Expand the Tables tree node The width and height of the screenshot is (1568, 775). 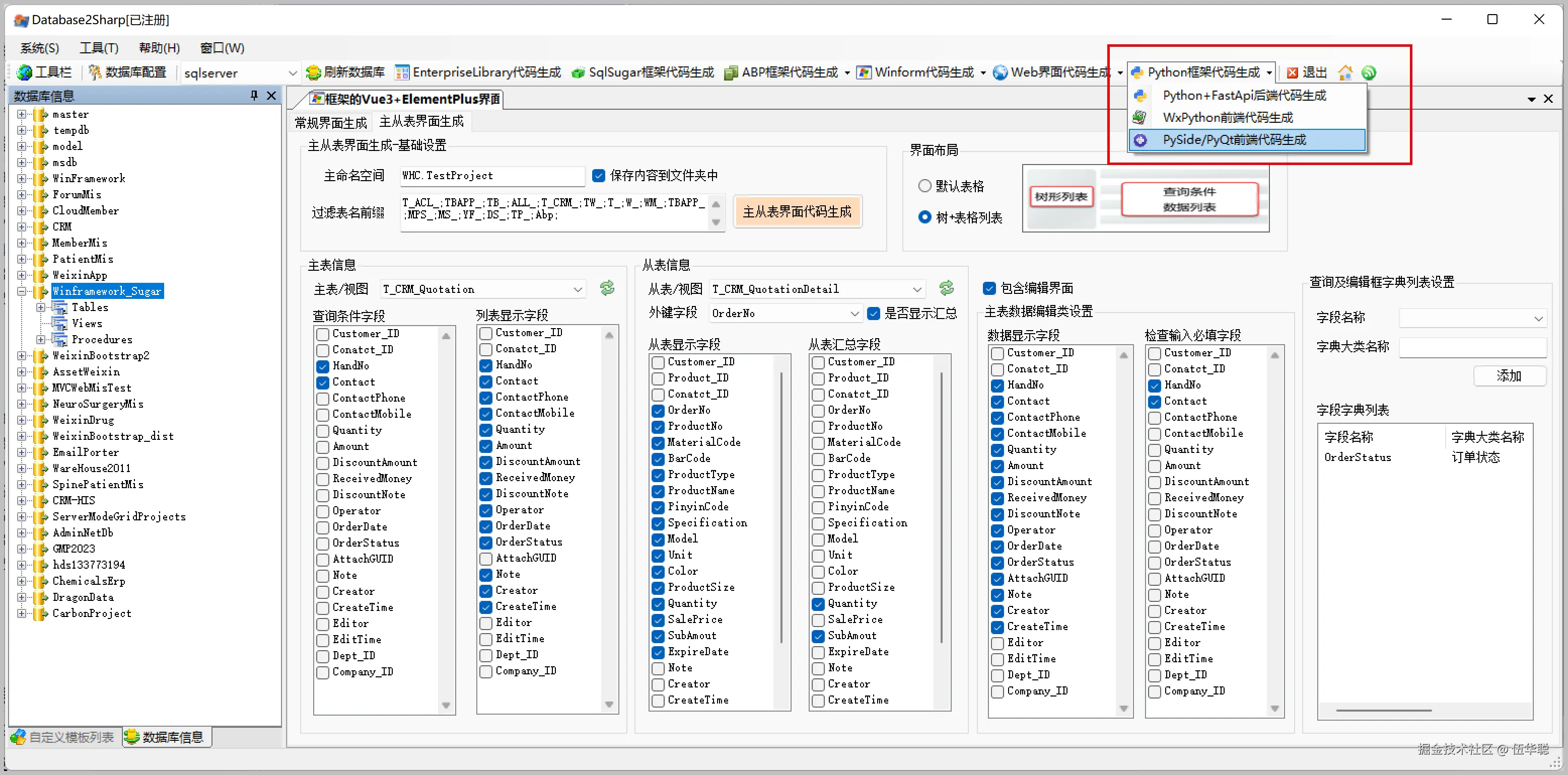click(40, 307)
